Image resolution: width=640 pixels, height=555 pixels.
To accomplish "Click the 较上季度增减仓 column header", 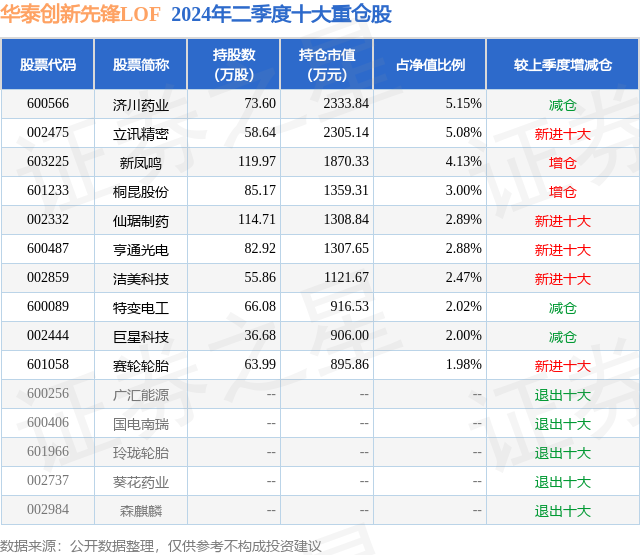I will [563, 64].
